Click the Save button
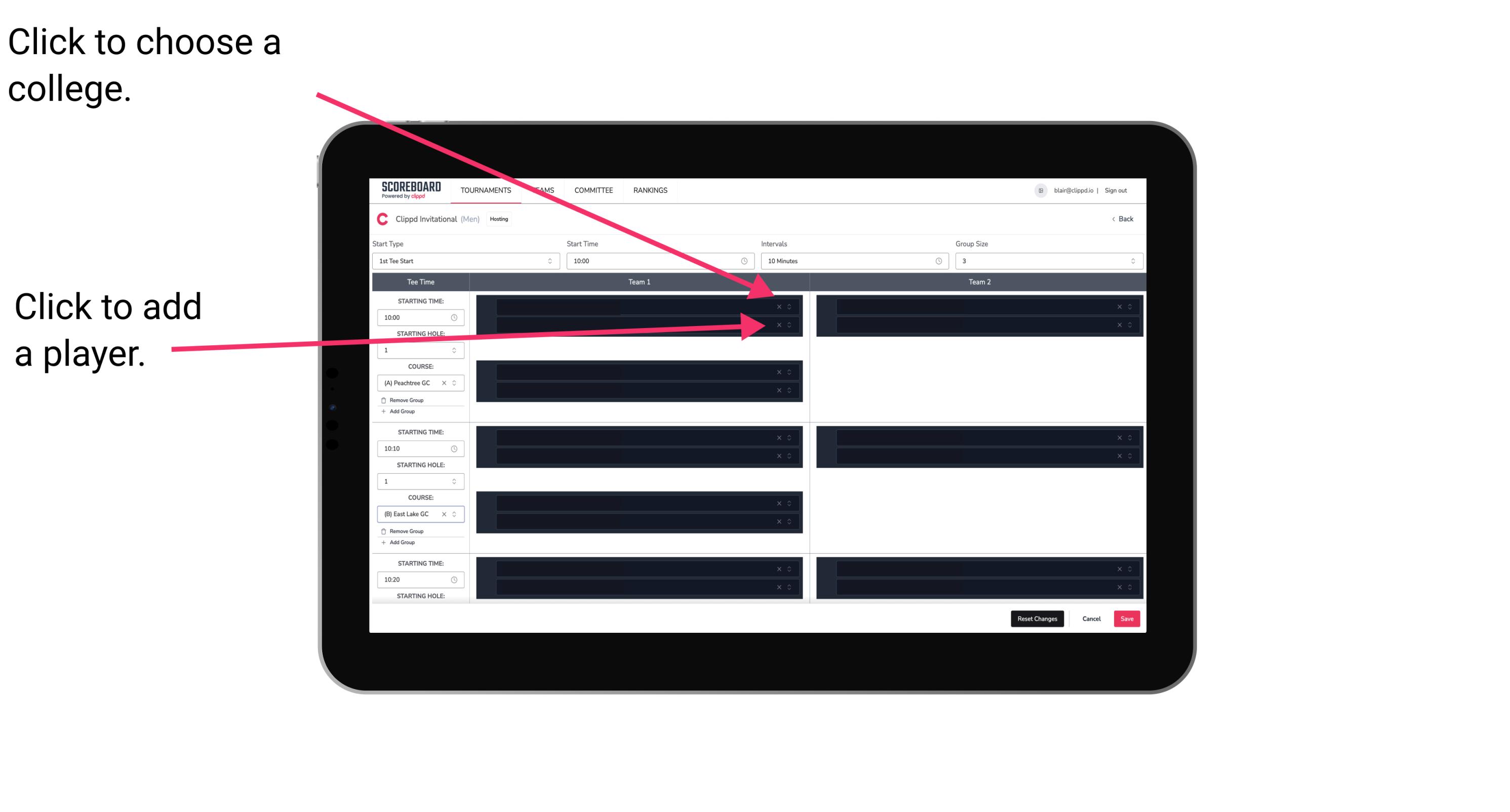 [x=1128, y=618]
